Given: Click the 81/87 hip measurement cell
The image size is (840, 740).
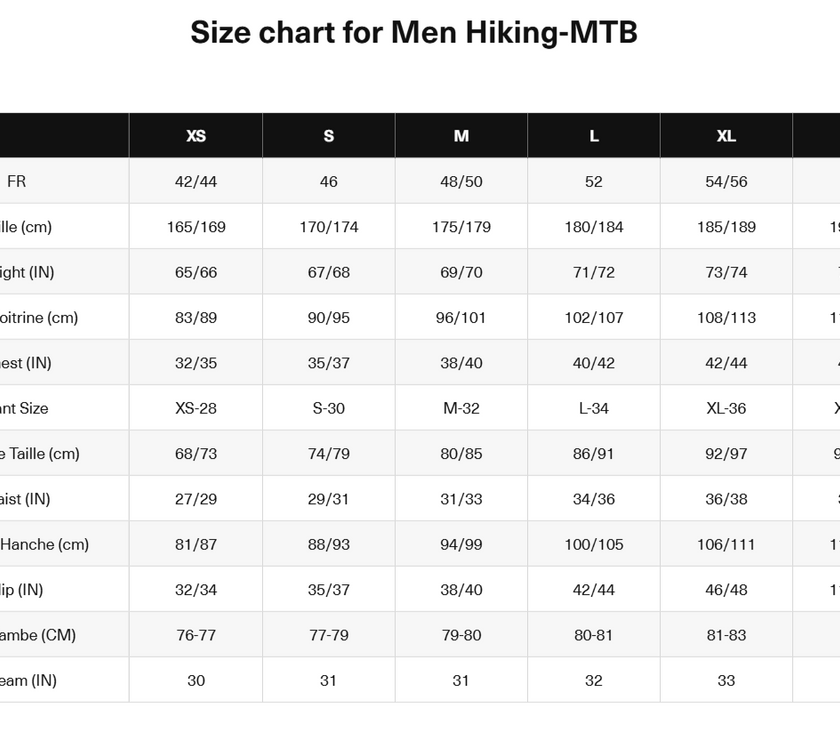Looking at the screenshot, I should pyautogui.click(x=196, y=545).
